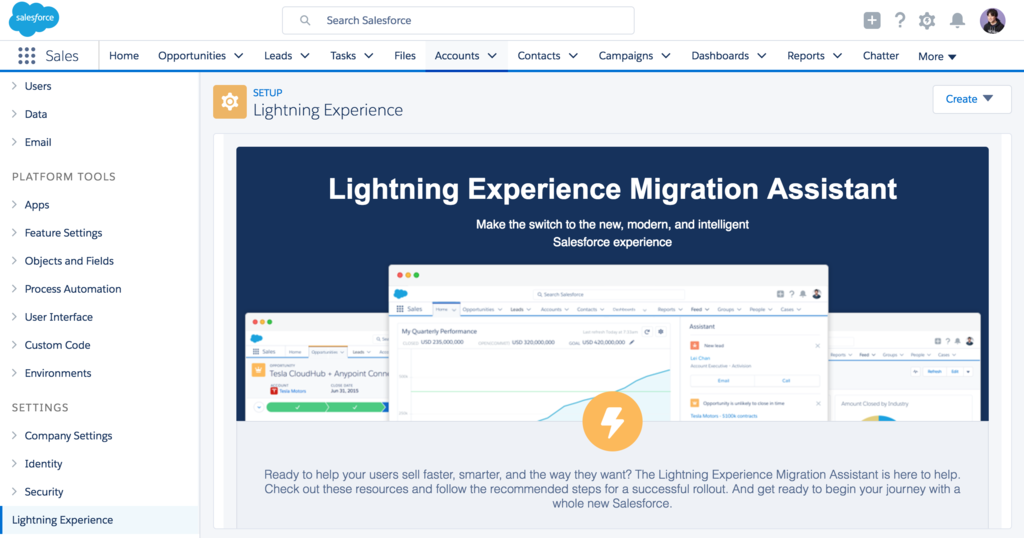Viewport: 1024px width, 538px height.
Task: Open the Accounts tab
Action: click(x=457, y=55)
